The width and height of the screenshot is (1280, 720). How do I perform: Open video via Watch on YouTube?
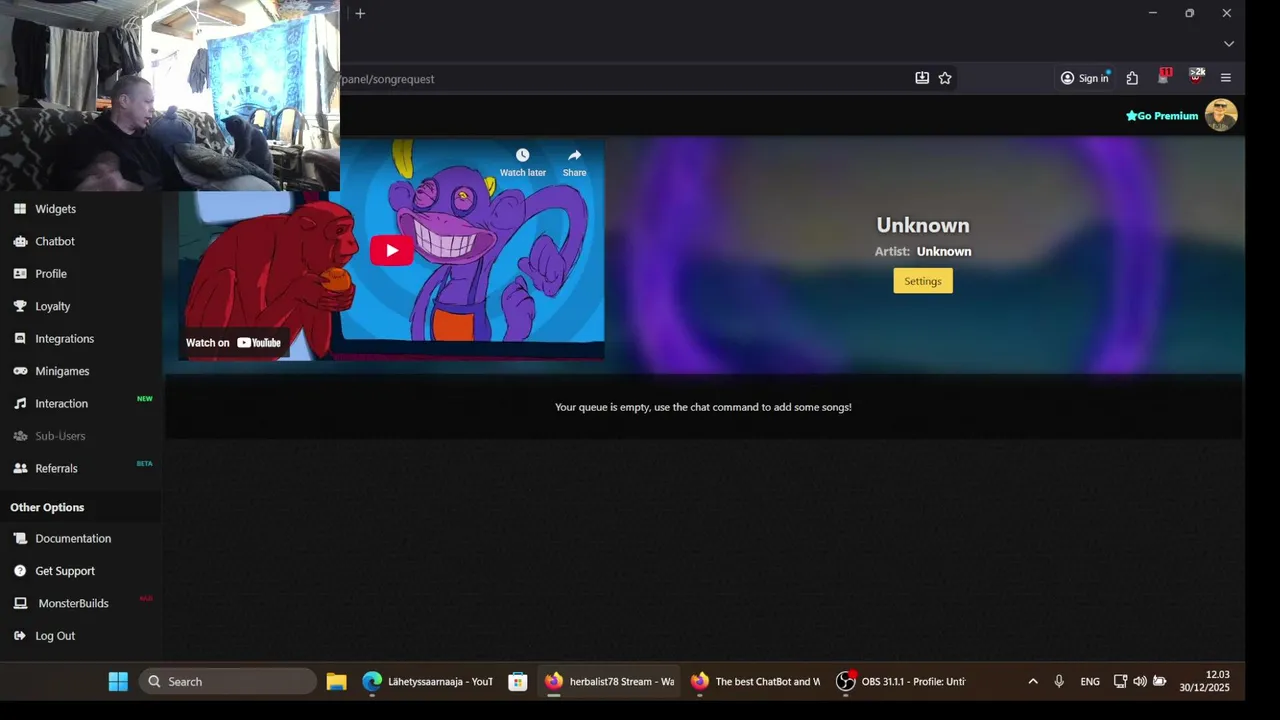click(x=233, y=343)
